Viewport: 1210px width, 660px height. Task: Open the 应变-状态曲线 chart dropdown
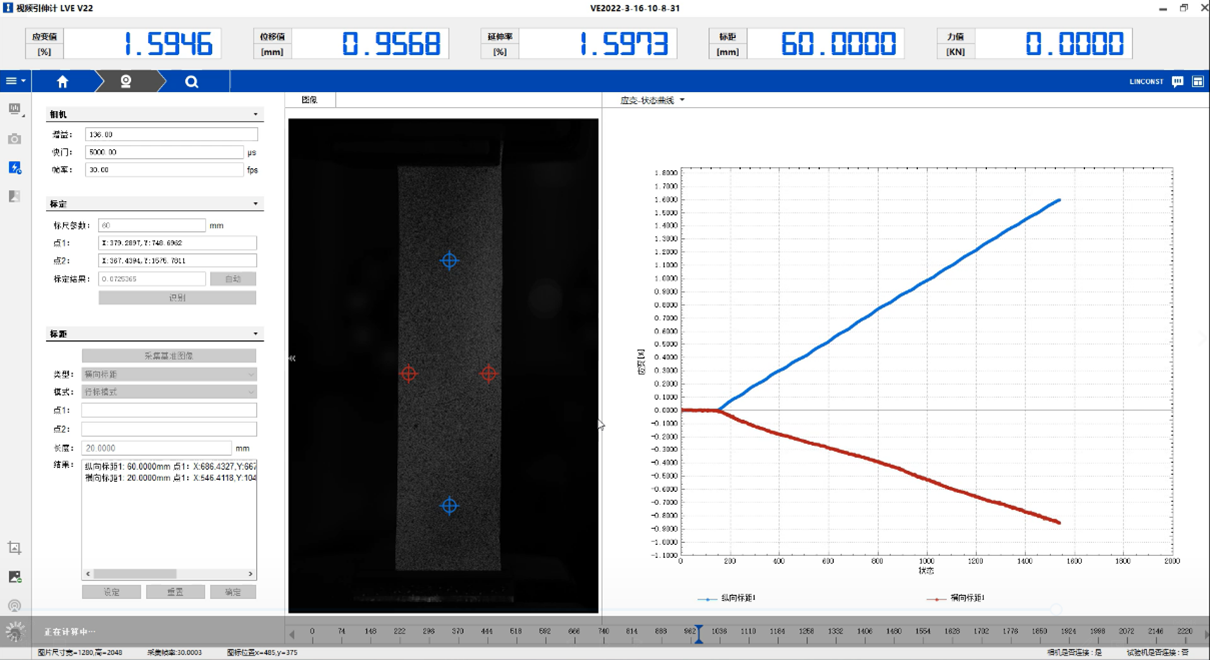click(x=682, y=100)
